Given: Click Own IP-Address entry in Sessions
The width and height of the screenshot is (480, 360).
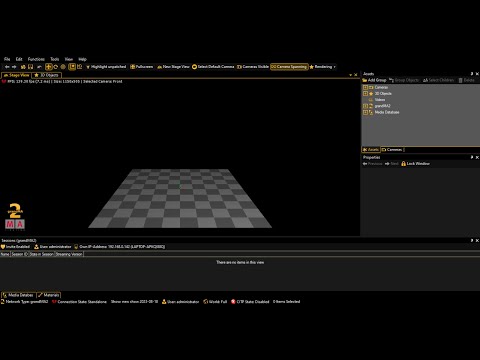Looking at the screenshot, I should pos(119,247).
